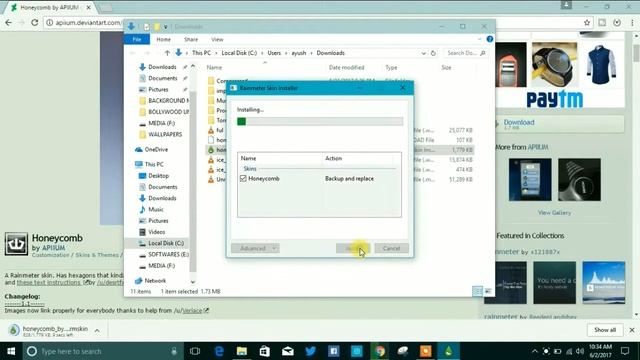Select Downloads in Quick access

(x=162, y=67)
